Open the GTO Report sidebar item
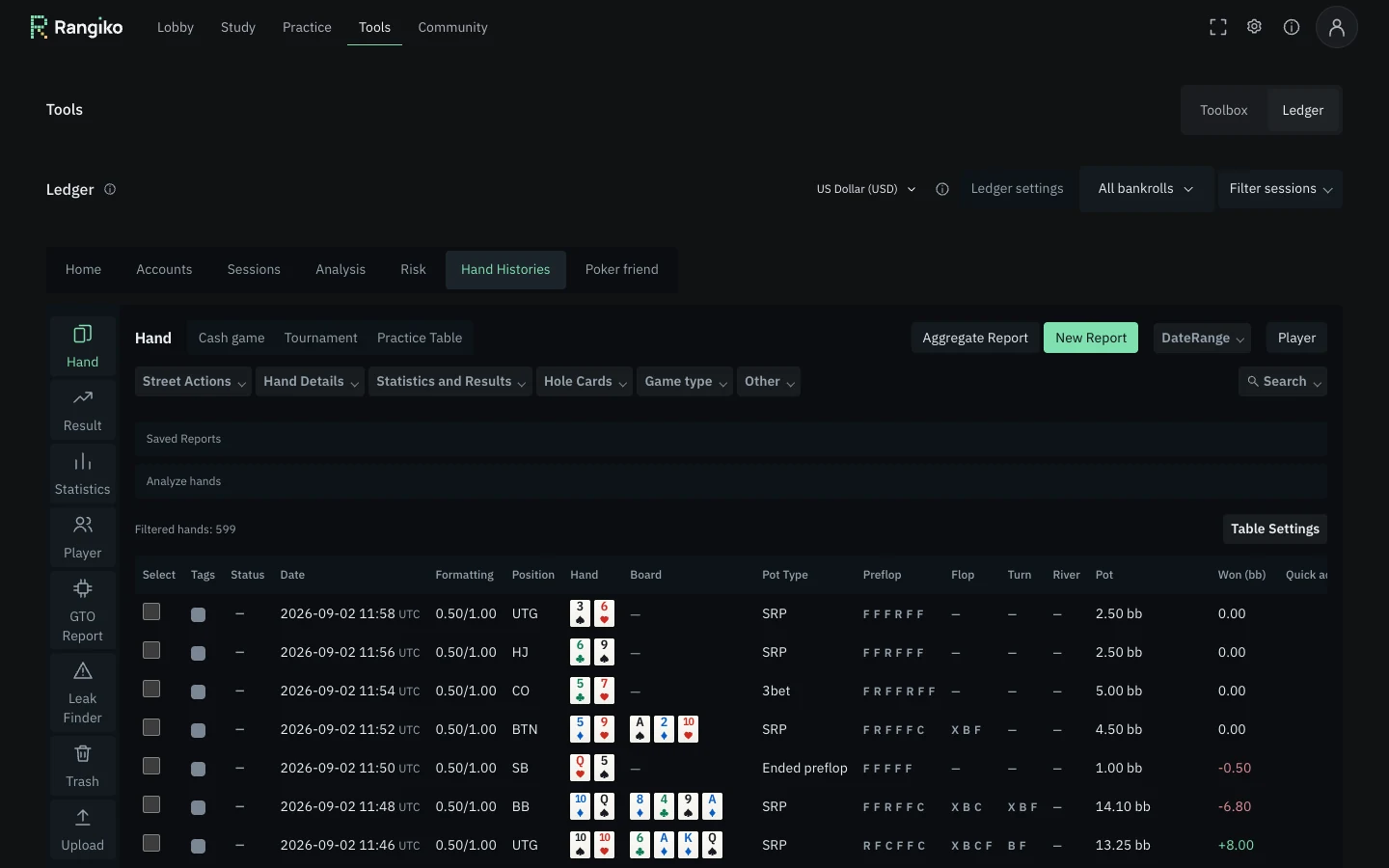Image resolution: width=1389 pixels, height=868 pixels. (x=83, y=610)
